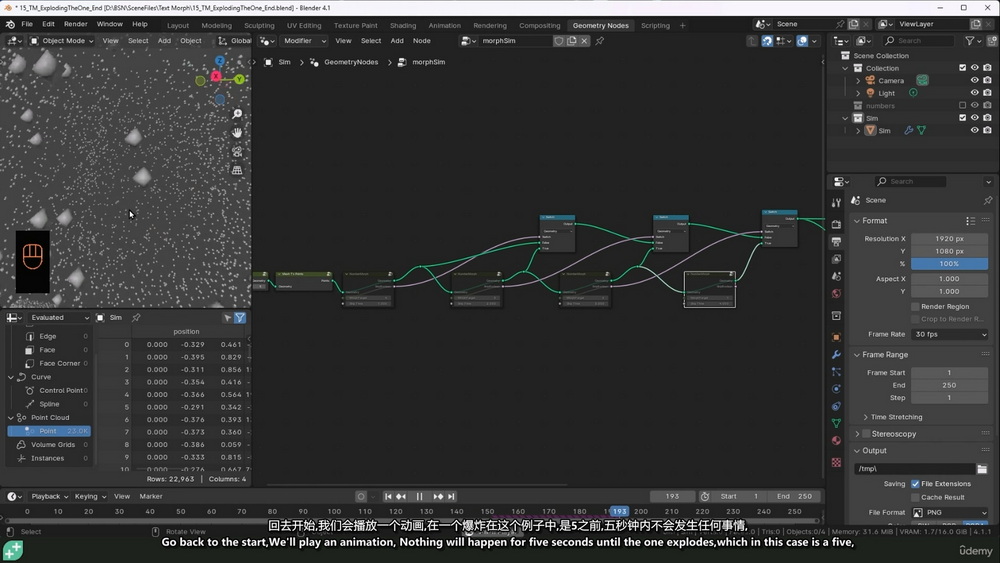1000x563 pixels.
Task: Open the Render menu
Action: (75, 24)
